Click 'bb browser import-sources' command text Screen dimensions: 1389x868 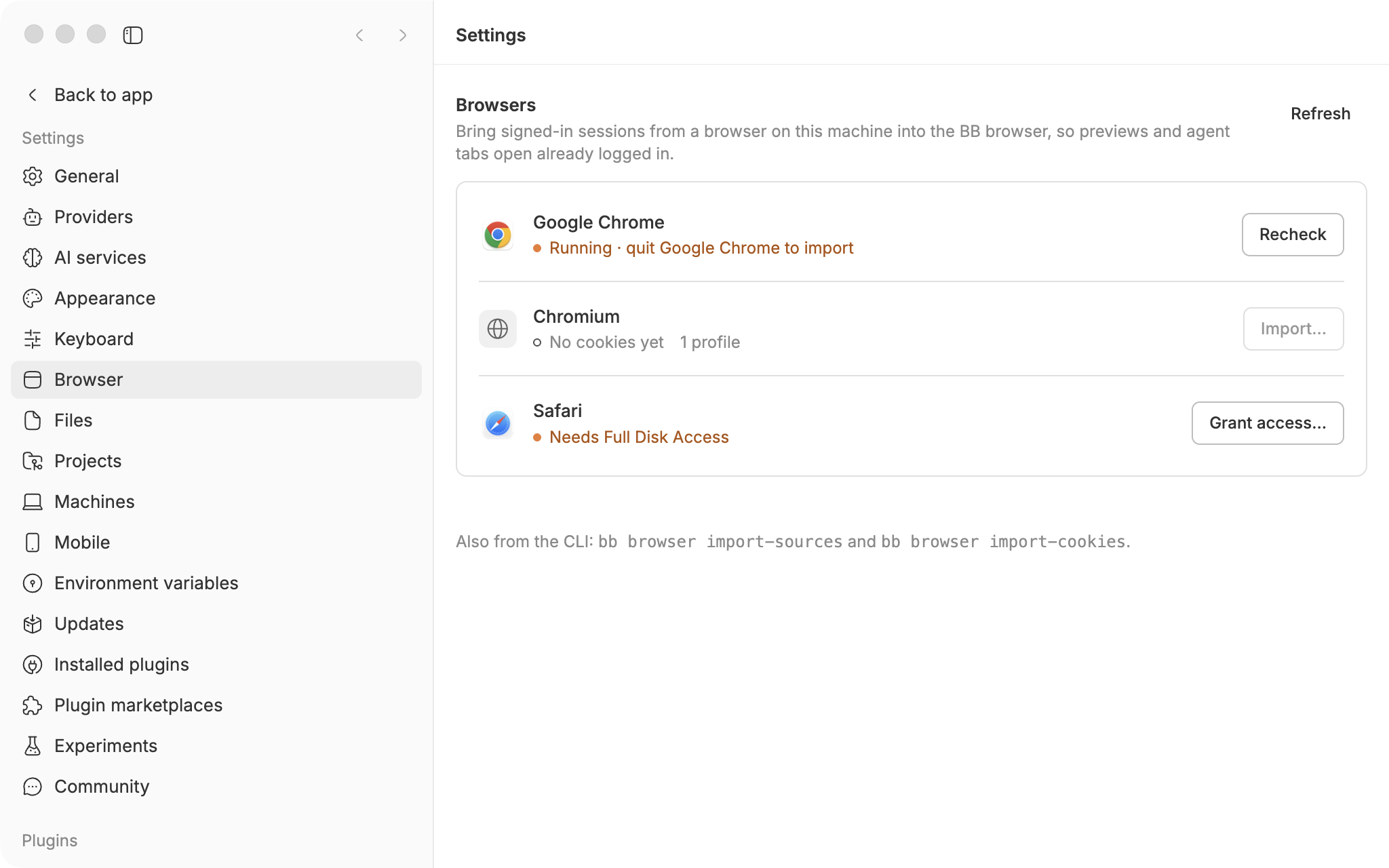pyautogui.click(x=720, y=542)
